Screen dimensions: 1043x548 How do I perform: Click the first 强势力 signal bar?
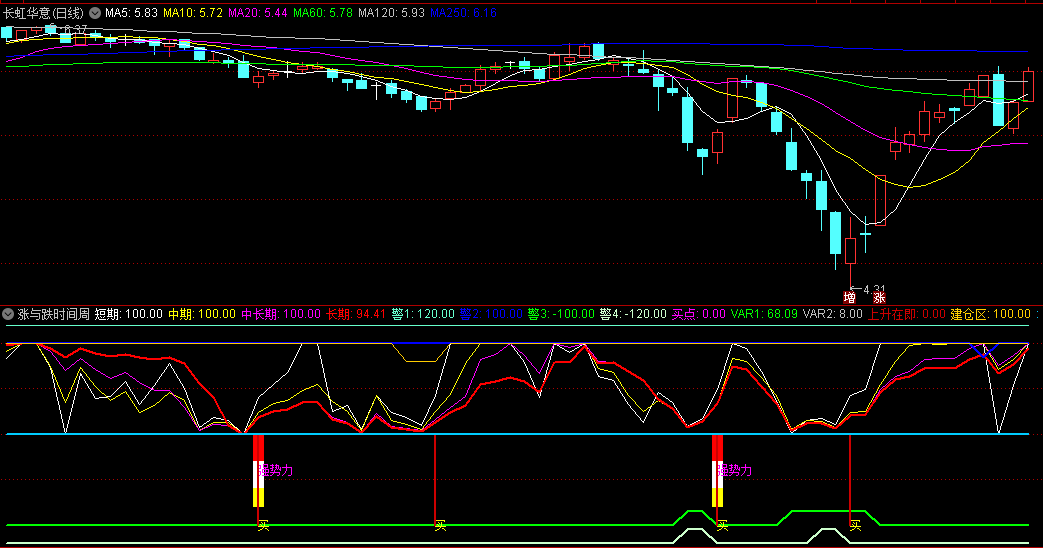point(258,470)
